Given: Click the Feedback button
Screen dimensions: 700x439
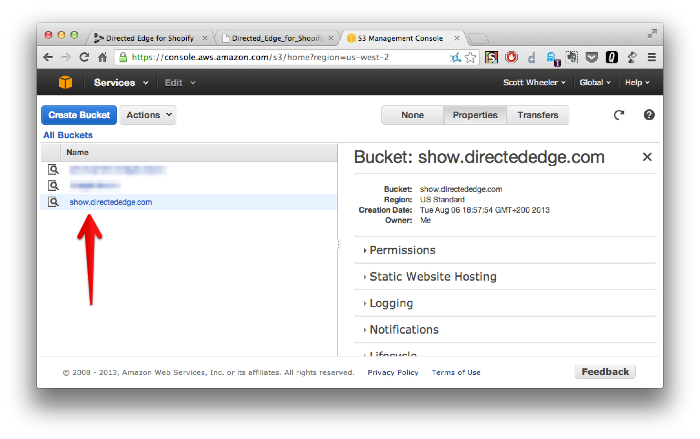Looking at the screenshot, I should (605, 372).
